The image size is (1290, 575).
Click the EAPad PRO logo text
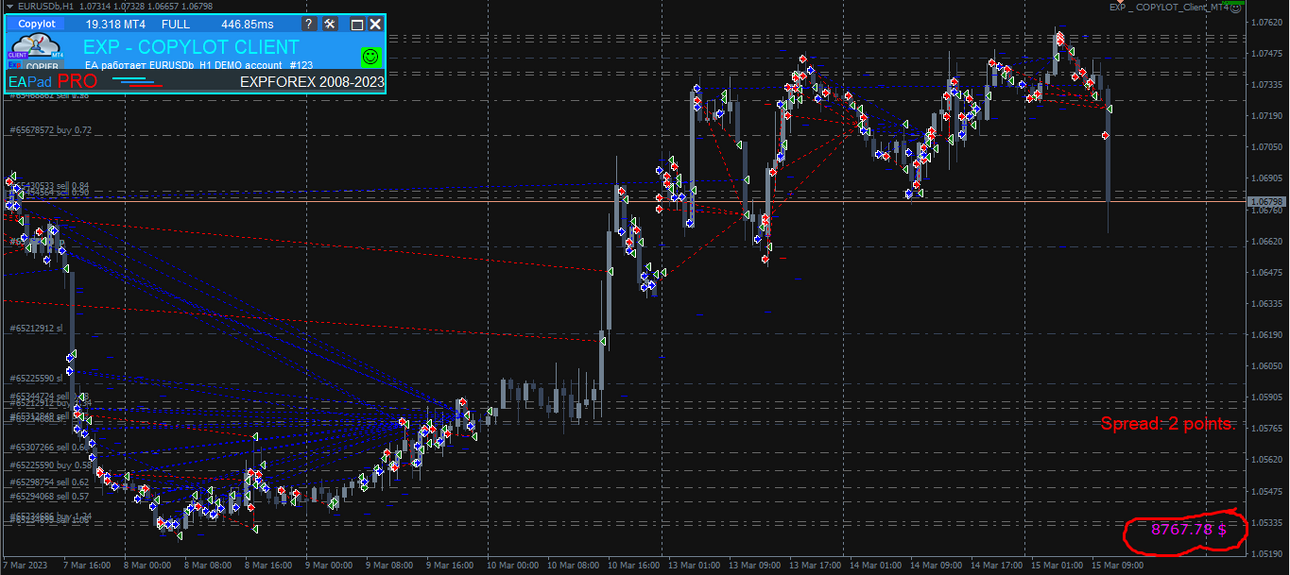click(x=52, y=82)
